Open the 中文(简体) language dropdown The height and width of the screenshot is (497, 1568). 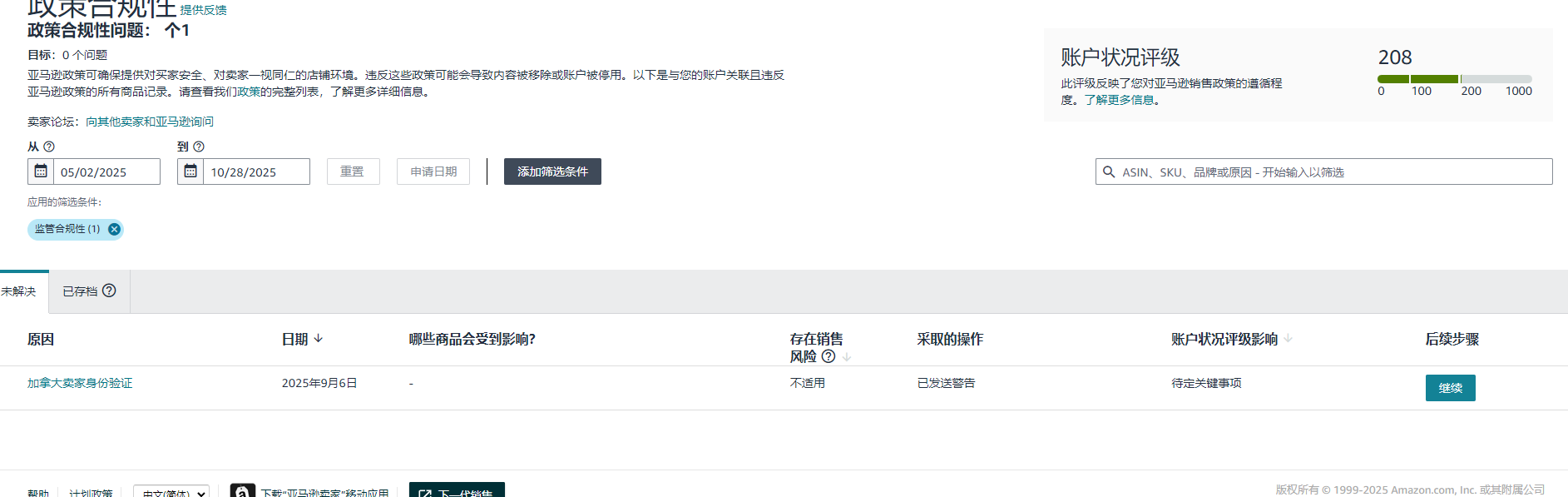click(x=172, y=492)
